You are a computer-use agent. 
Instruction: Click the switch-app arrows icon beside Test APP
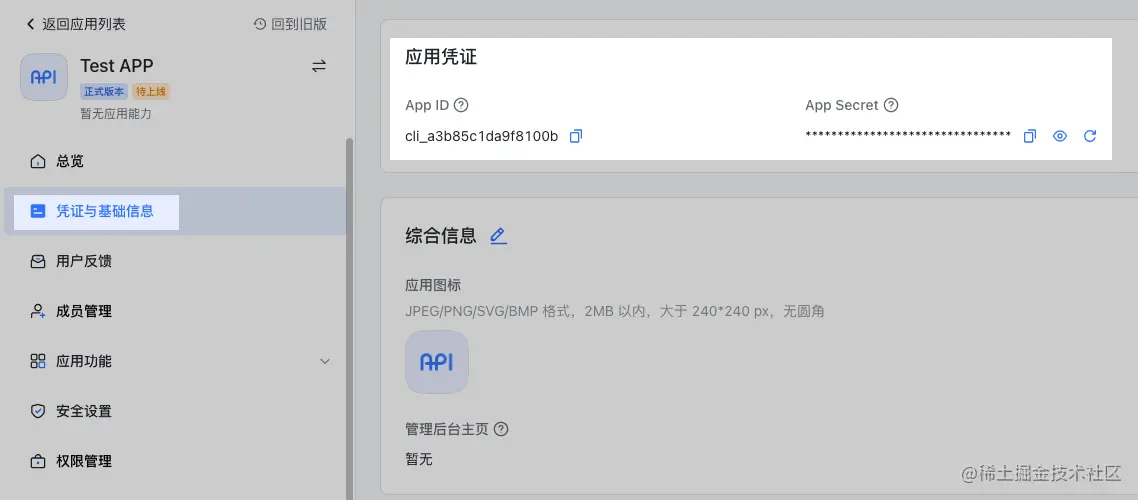(x=319, y=66)
